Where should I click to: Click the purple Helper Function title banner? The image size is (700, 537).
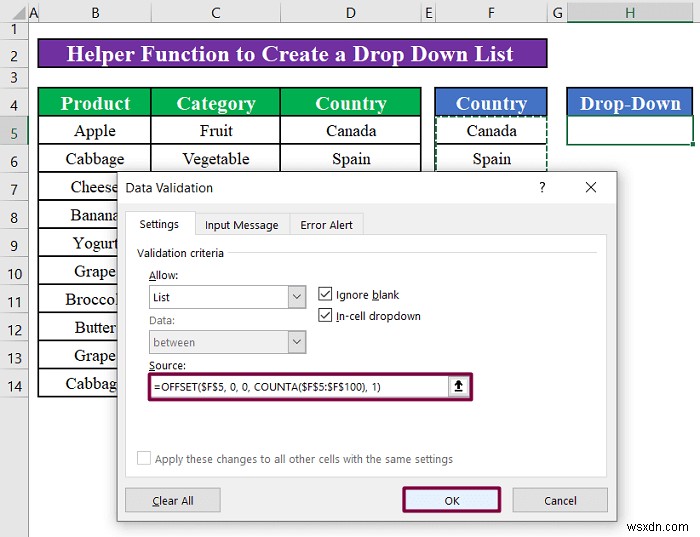tap(292, 54)
